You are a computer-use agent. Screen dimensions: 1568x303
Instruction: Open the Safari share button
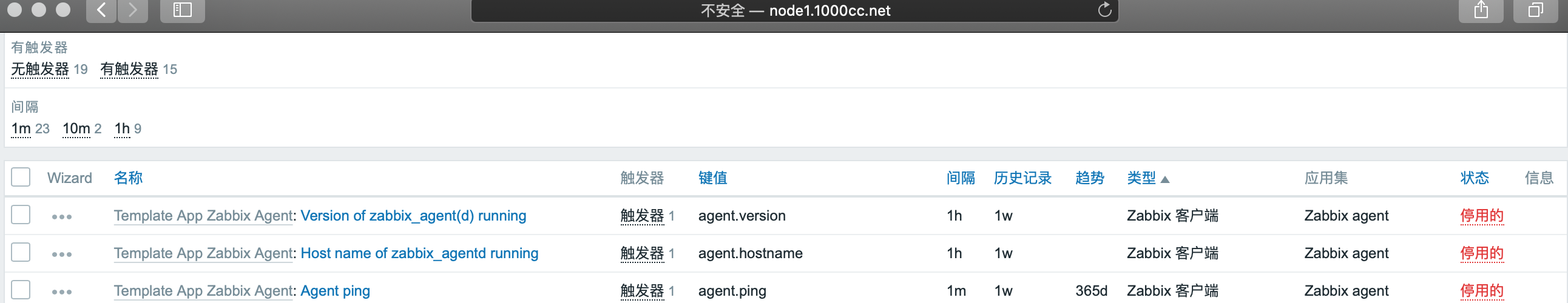[x=1481, y=10]
